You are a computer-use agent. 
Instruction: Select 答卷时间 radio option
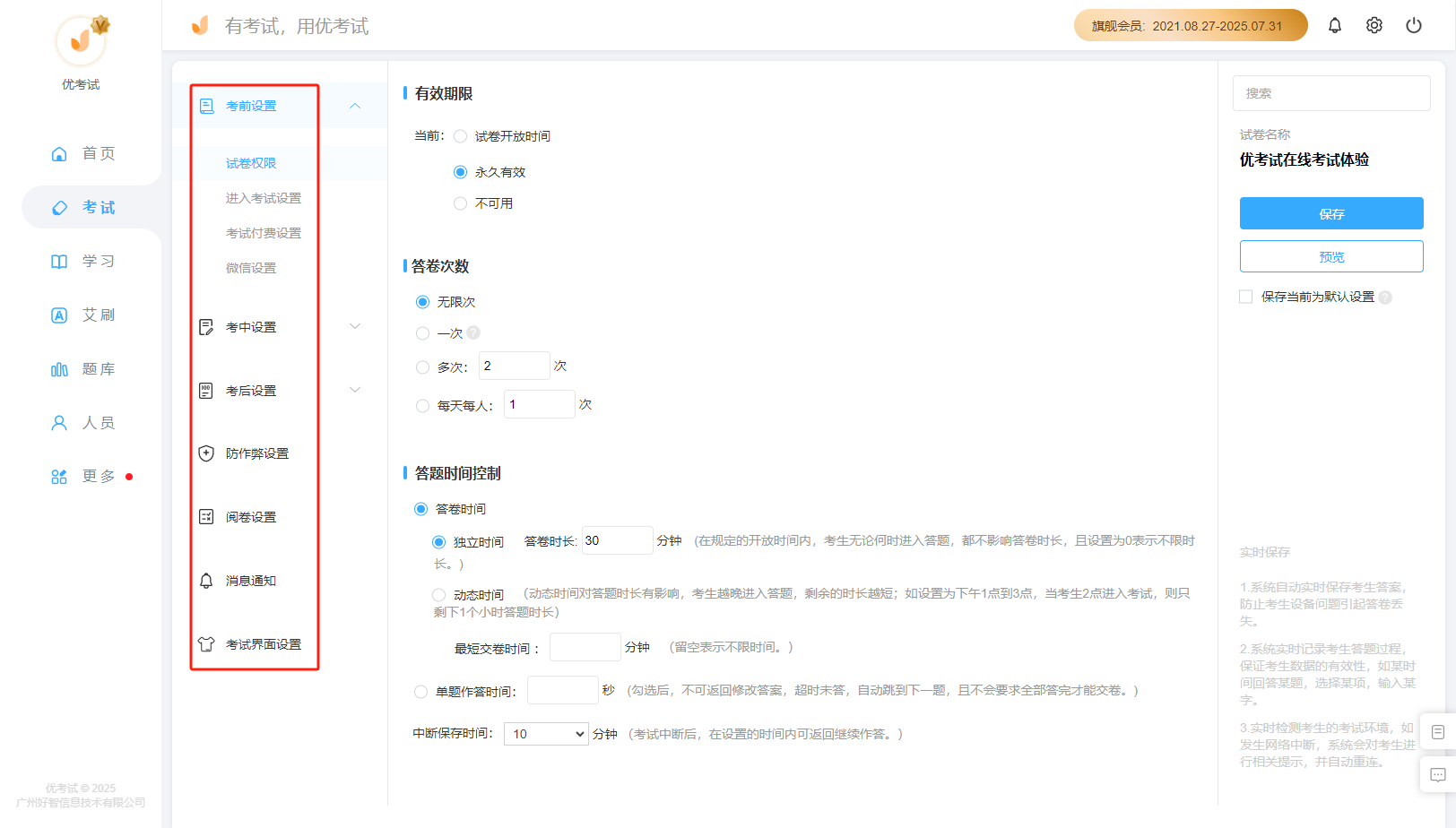[x=420, y=509]
